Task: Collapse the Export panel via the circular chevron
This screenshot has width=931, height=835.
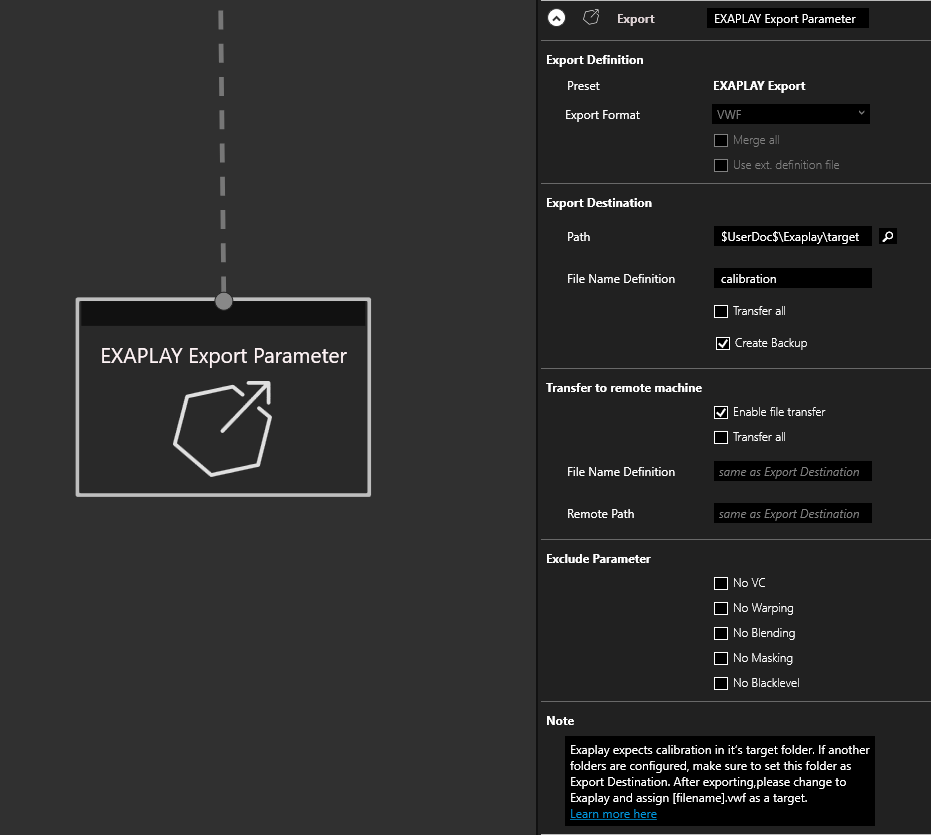Action: point(556,17)
